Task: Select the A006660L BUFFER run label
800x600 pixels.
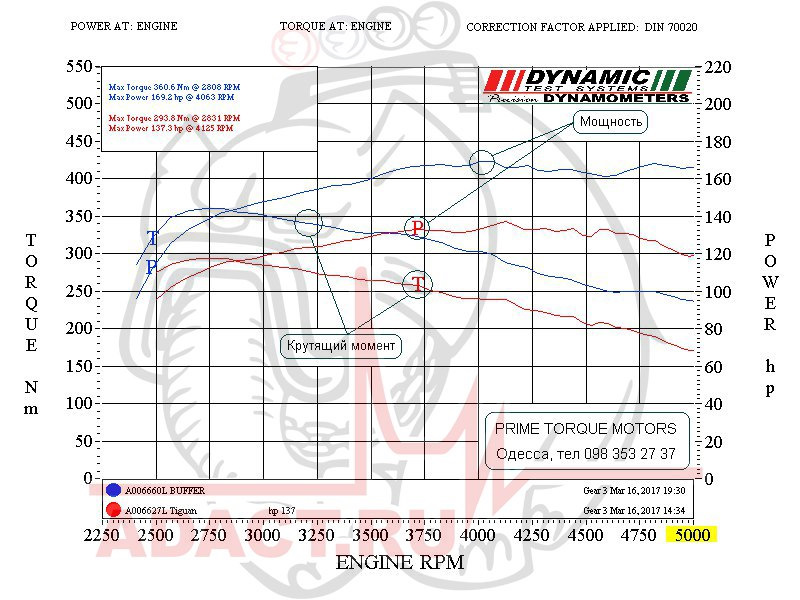Action: (x=165, y=491)
